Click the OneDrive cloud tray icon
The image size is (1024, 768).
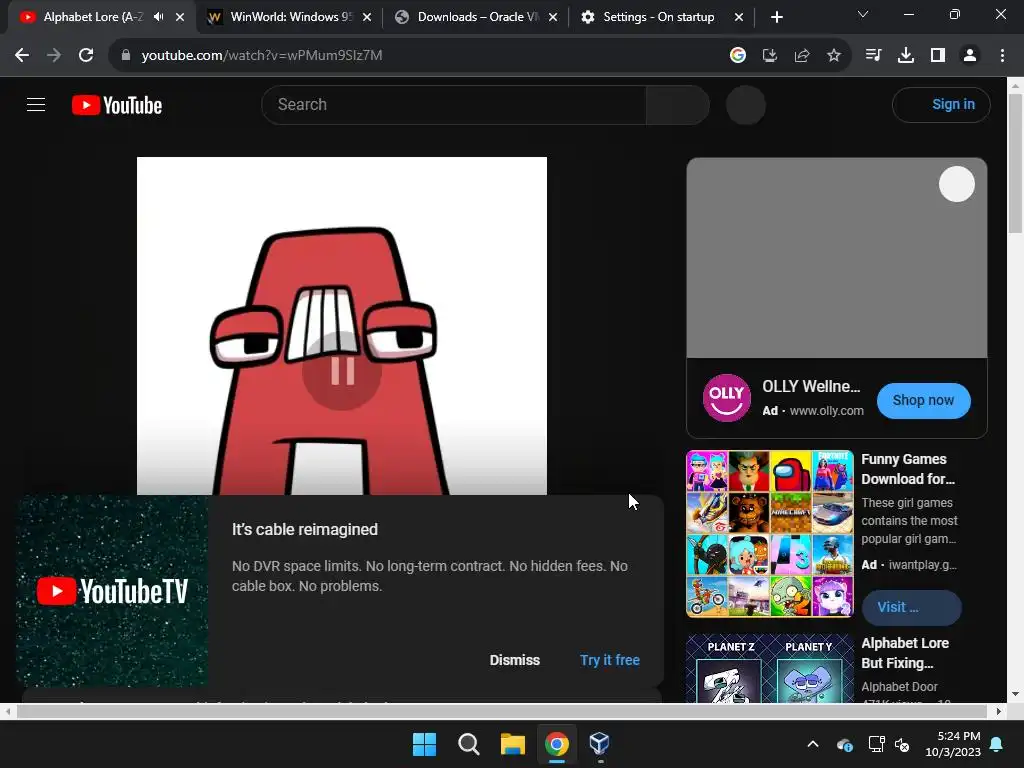(845, 744)
